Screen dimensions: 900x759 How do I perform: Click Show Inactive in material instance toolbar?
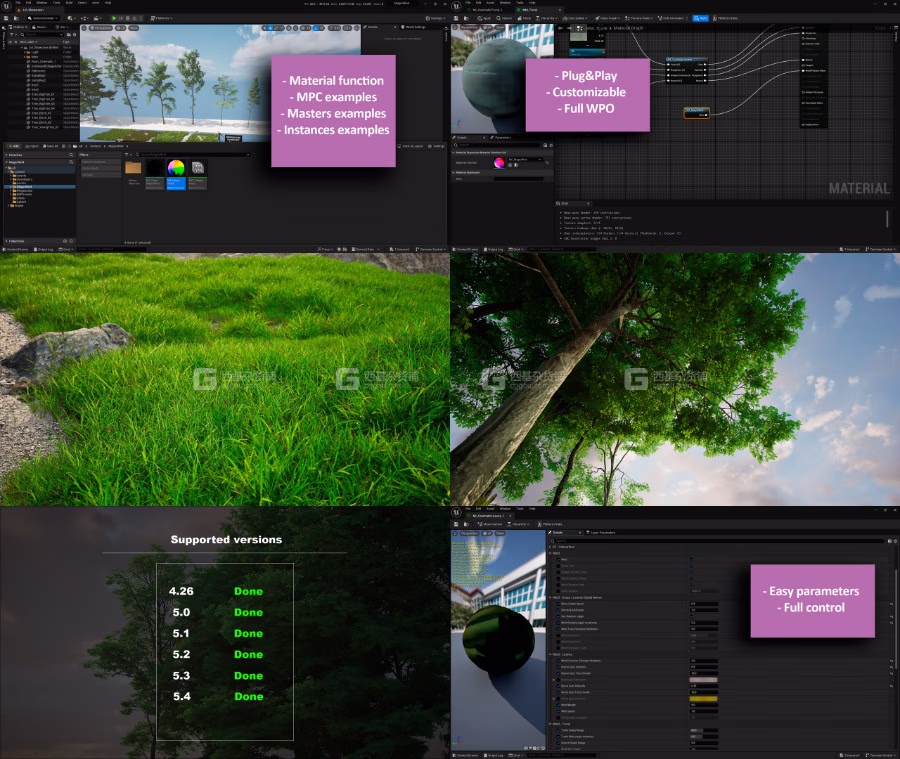[x=492, y=524]
